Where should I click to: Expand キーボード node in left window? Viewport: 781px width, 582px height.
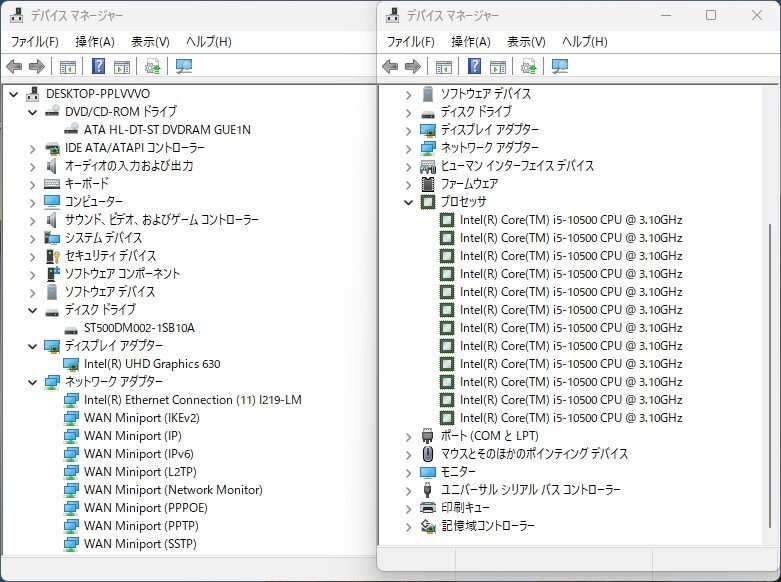point(32,184)
